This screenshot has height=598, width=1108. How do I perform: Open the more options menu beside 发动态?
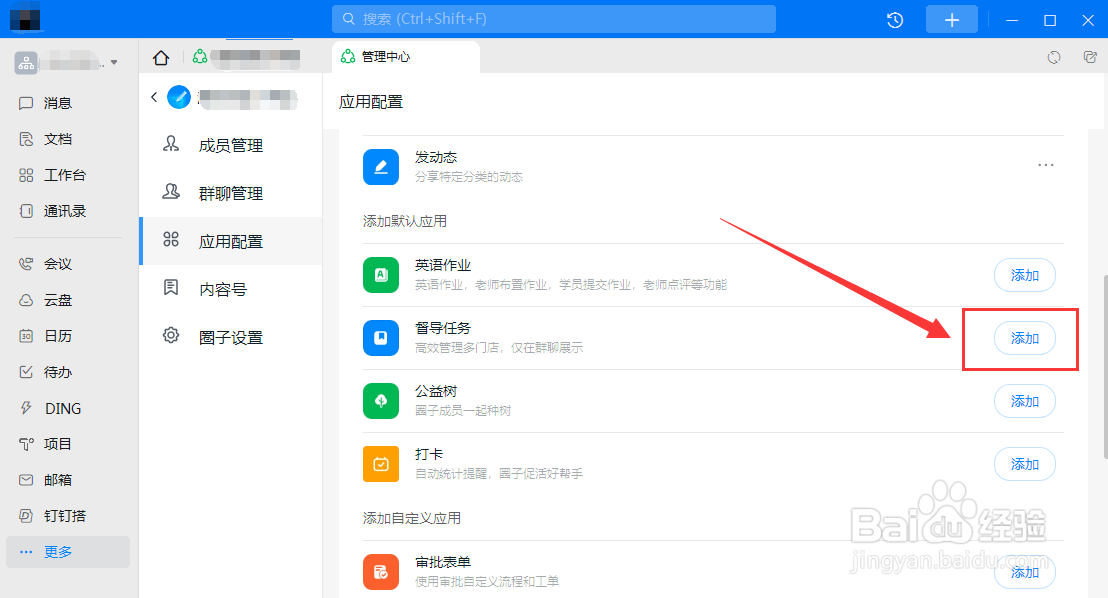[1046, 165]
